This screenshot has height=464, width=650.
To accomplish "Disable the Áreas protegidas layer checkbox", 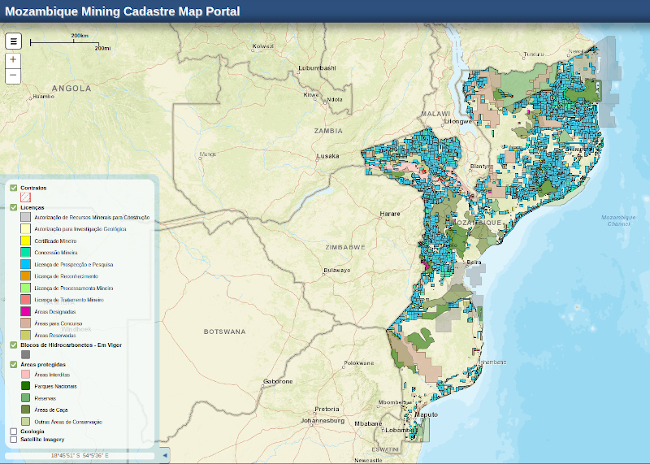I will click(13, 365).
